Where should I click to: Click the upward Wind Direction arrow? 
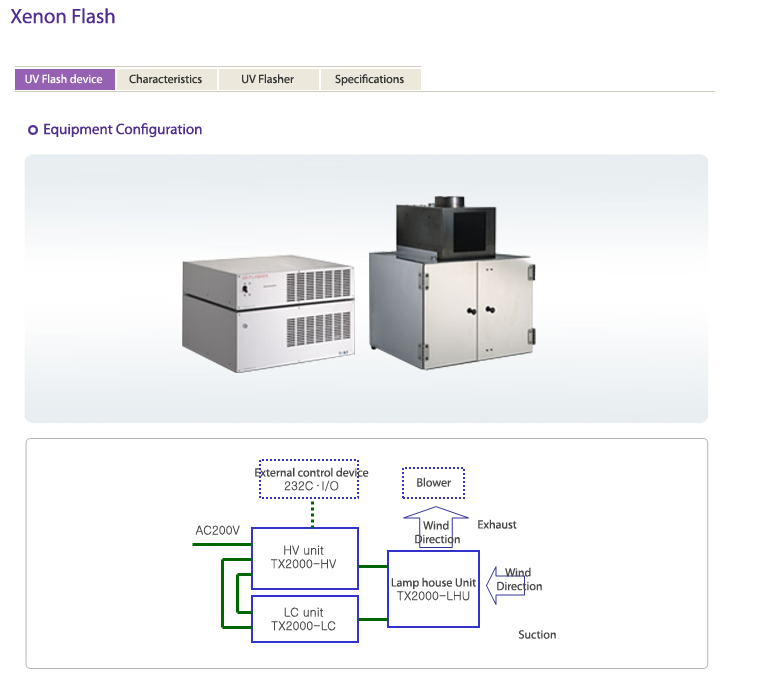tap(436, 527)
